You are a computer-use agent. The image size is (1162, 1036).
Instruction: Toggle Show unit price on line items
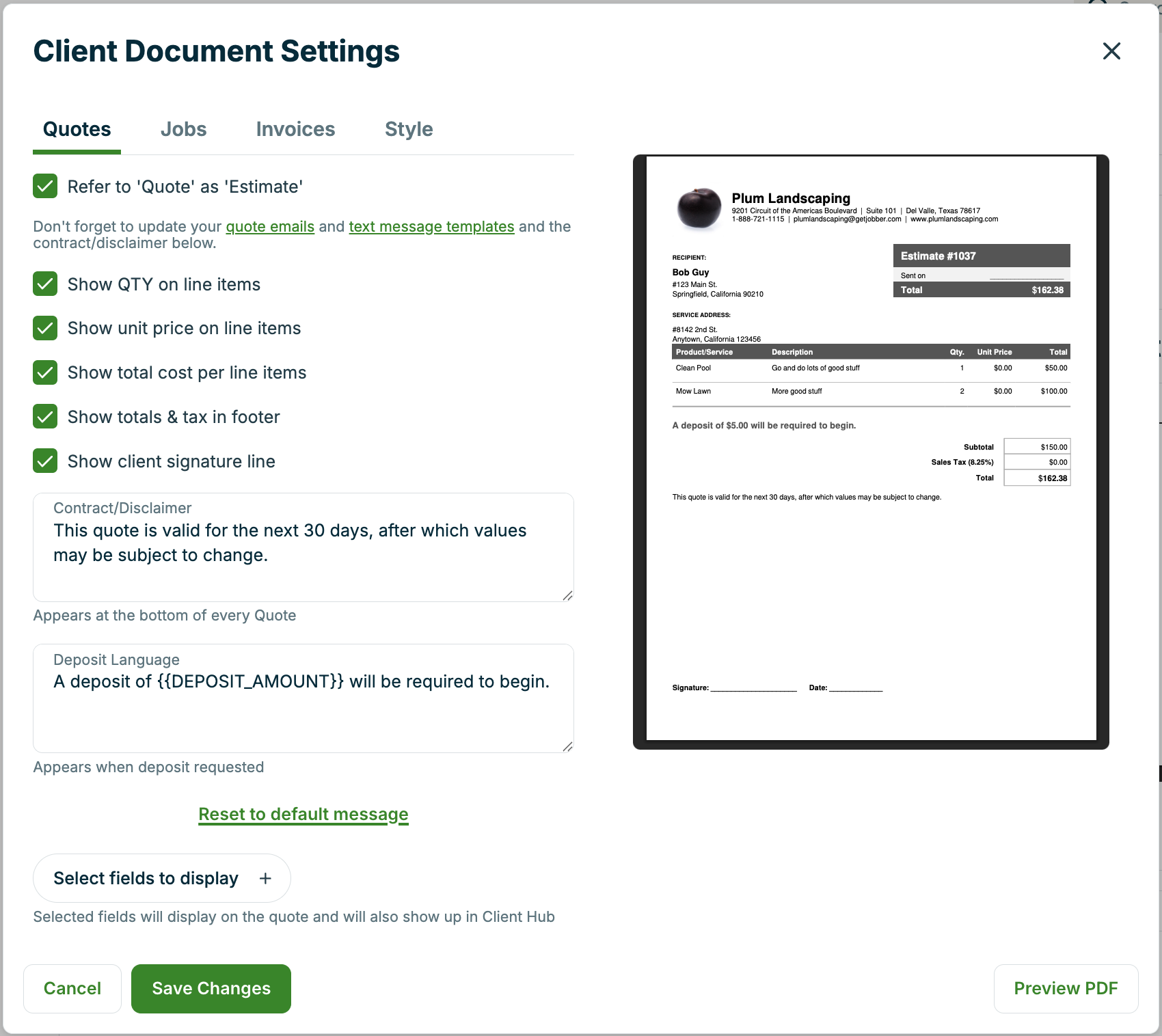(x=44, y=328)
